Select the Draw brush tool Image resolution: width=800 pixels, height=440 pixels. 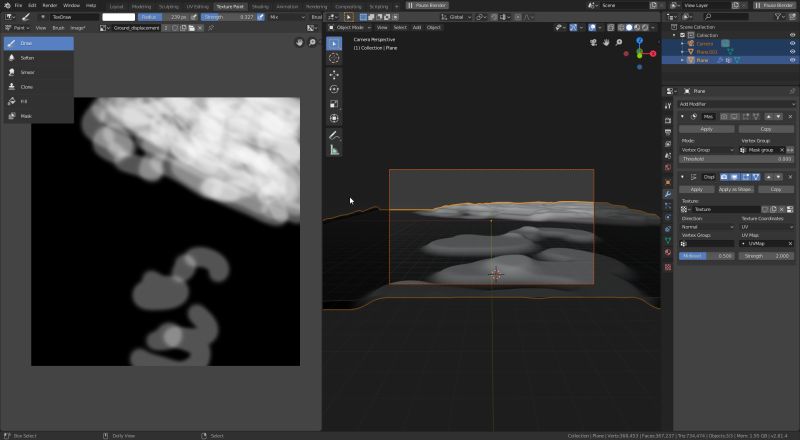pyautogui.click(x=39, y=43)
